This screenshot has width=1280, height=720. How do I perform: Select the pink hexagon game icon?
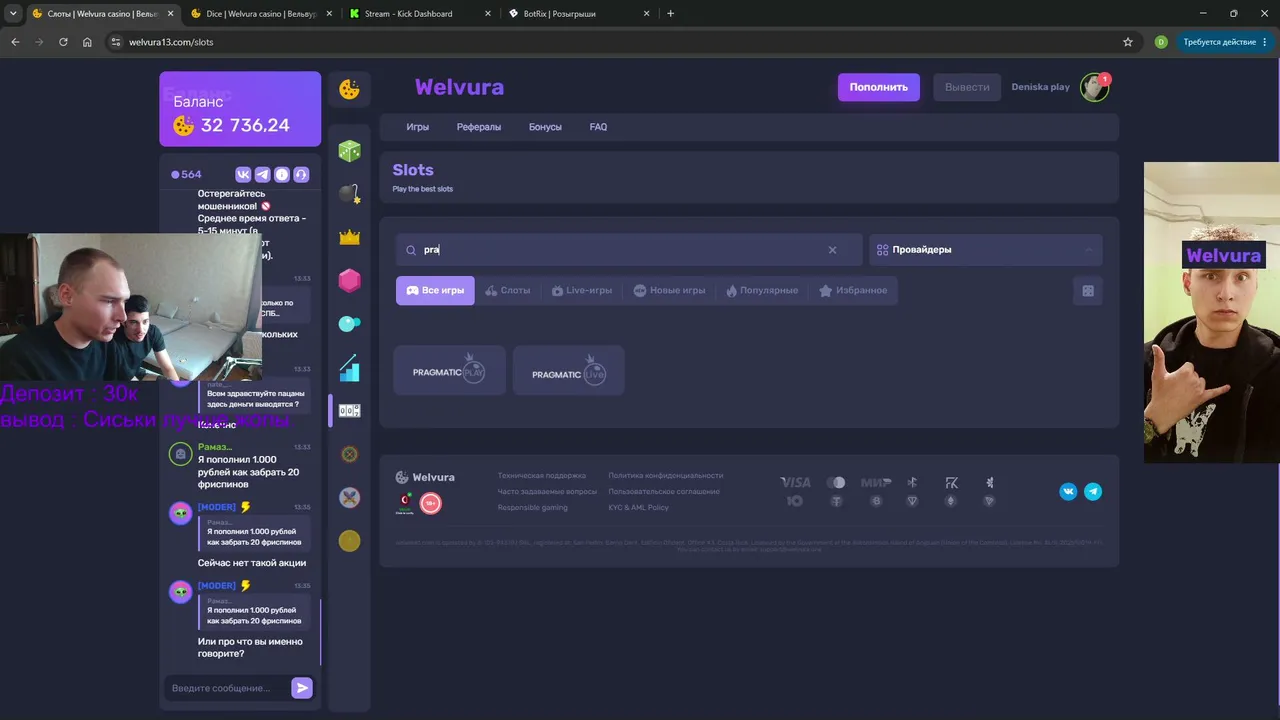349,281
